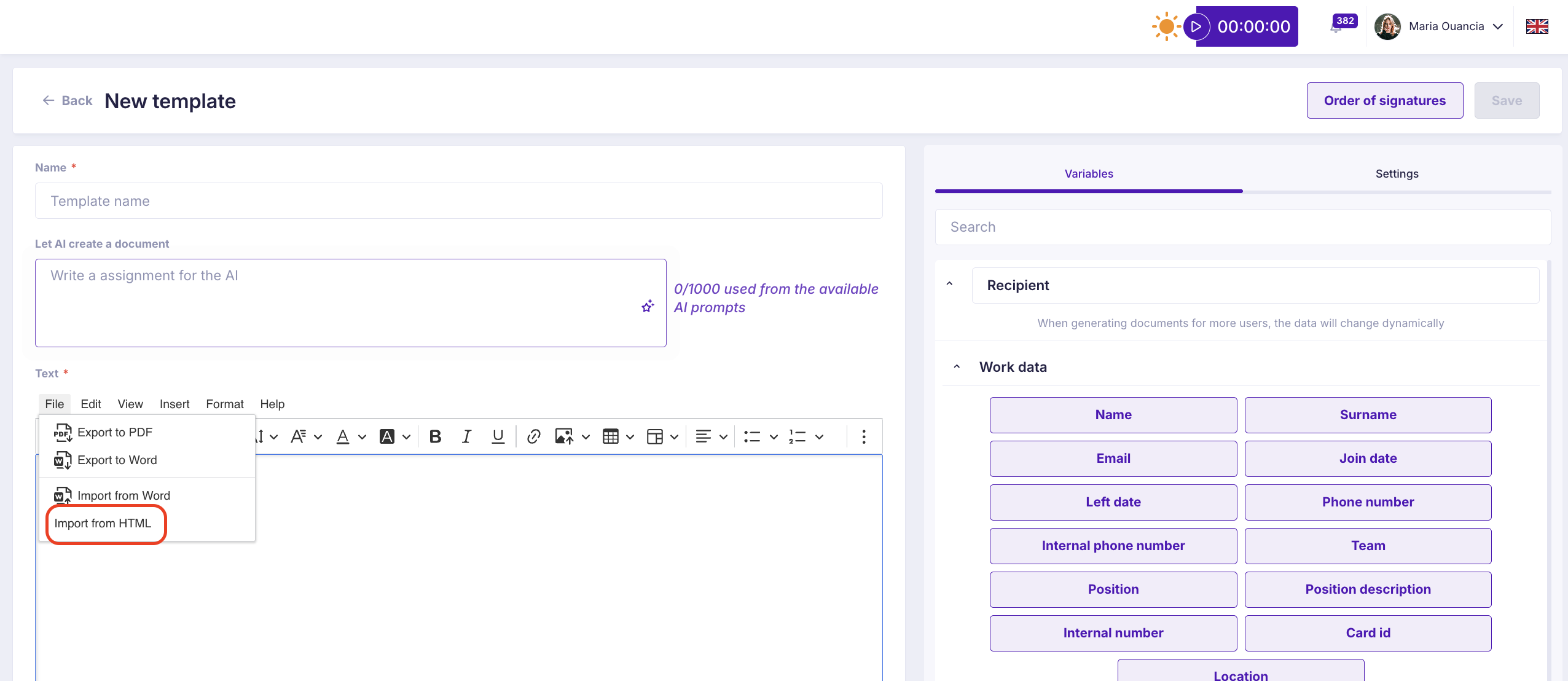Screen dimensions: 1568x681
Task: Click the insert table icon
Action: 610,436
